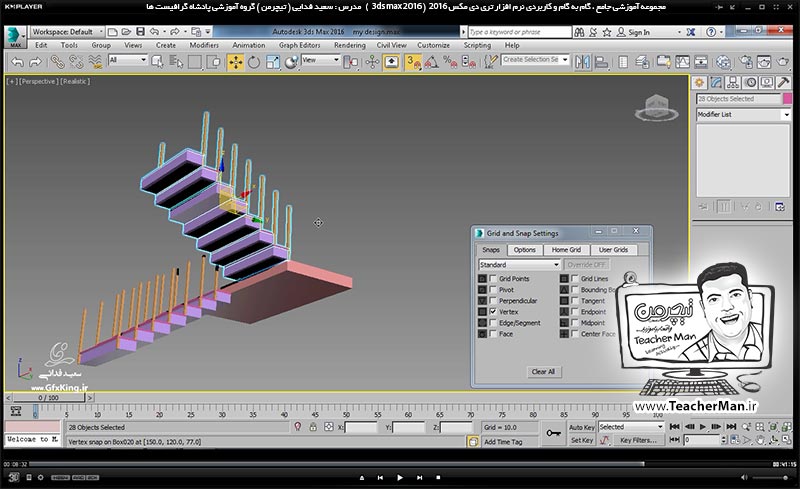The image size is (800, 489).
Task: Enable Edge/Segment snap checkbox
Action: 493,323
